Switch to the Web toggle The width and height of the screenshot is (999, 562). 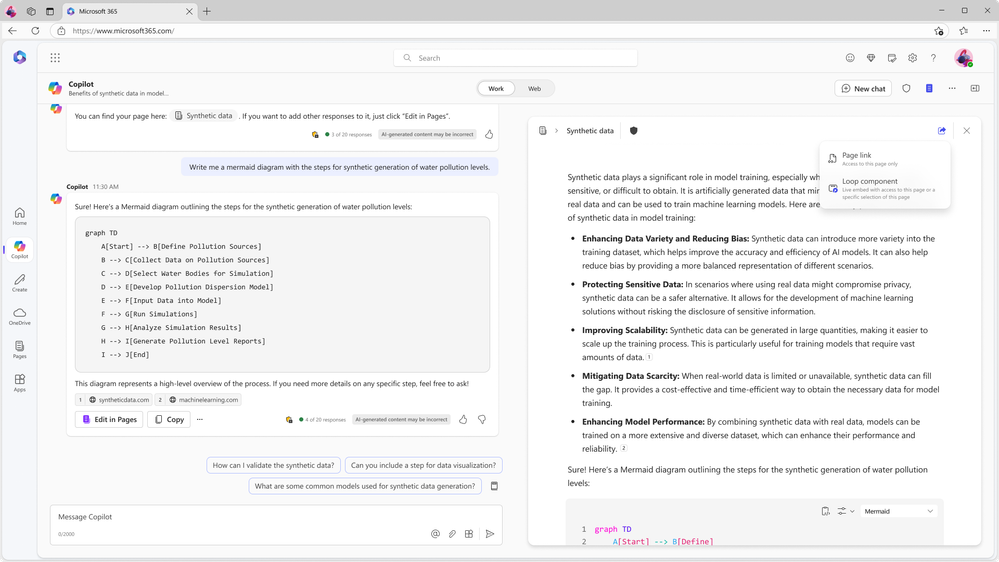pyautogui.click(x=534, y=89)
